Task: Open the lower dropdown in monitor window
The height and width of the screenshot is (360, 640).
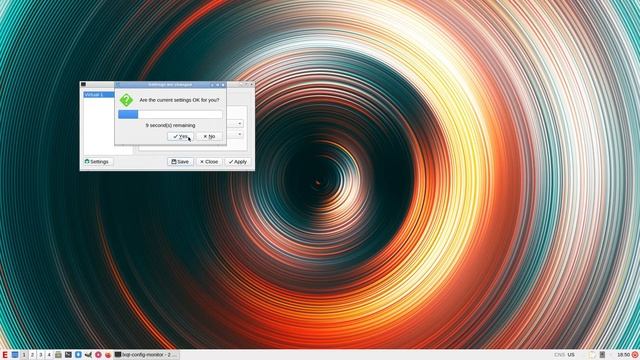Action: [x=235, y=134]
